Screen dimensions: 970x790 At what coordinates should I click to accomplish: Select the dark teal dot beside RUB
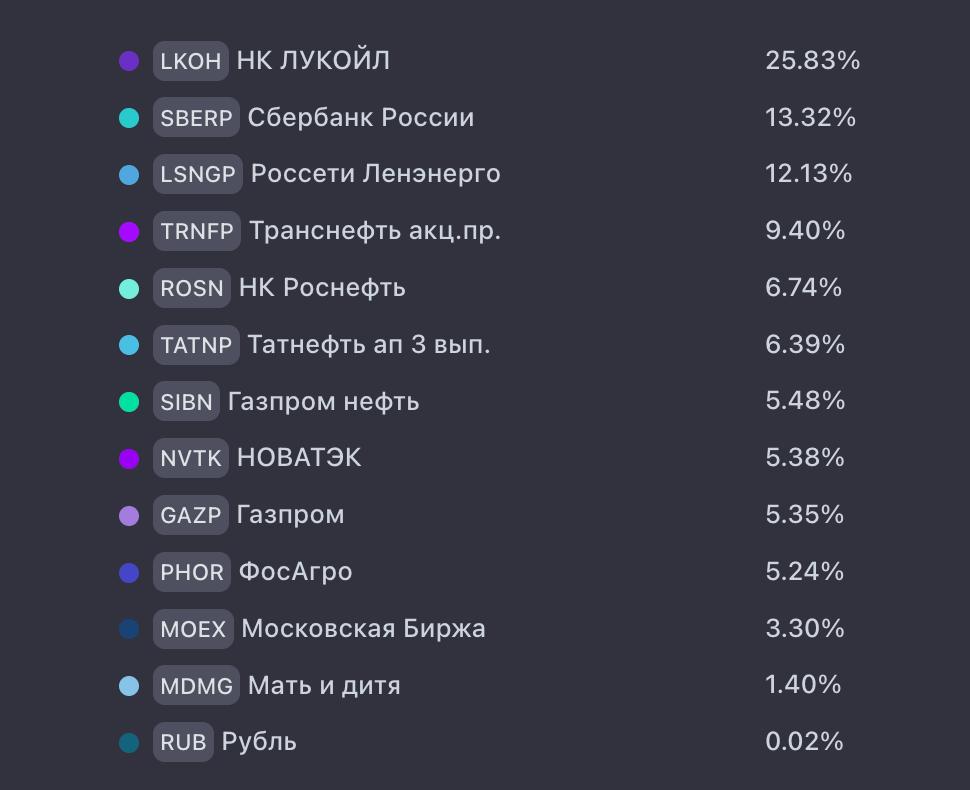130,742
